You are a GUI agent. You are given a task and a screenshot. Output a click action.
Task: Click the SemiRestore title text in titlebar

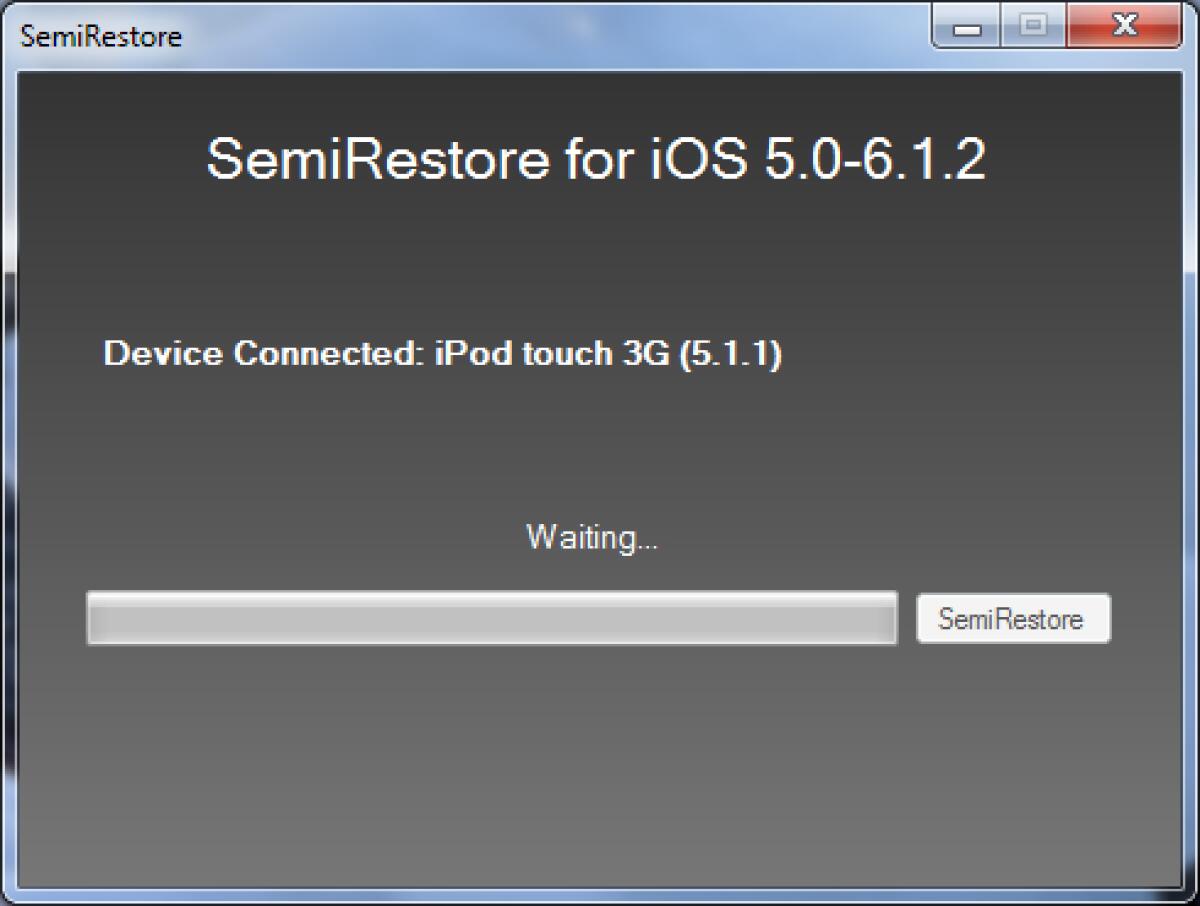[x=98, y=36]
